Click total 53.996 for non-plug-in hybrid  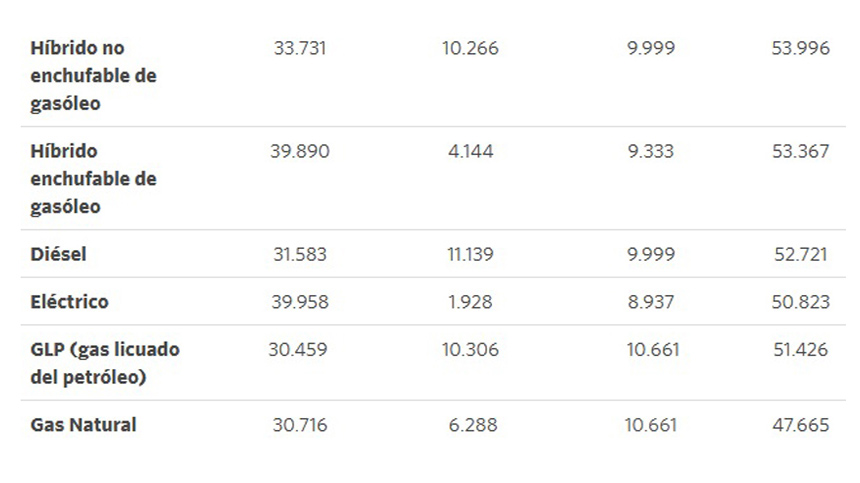pyautogui.click(x=801, y=48)
